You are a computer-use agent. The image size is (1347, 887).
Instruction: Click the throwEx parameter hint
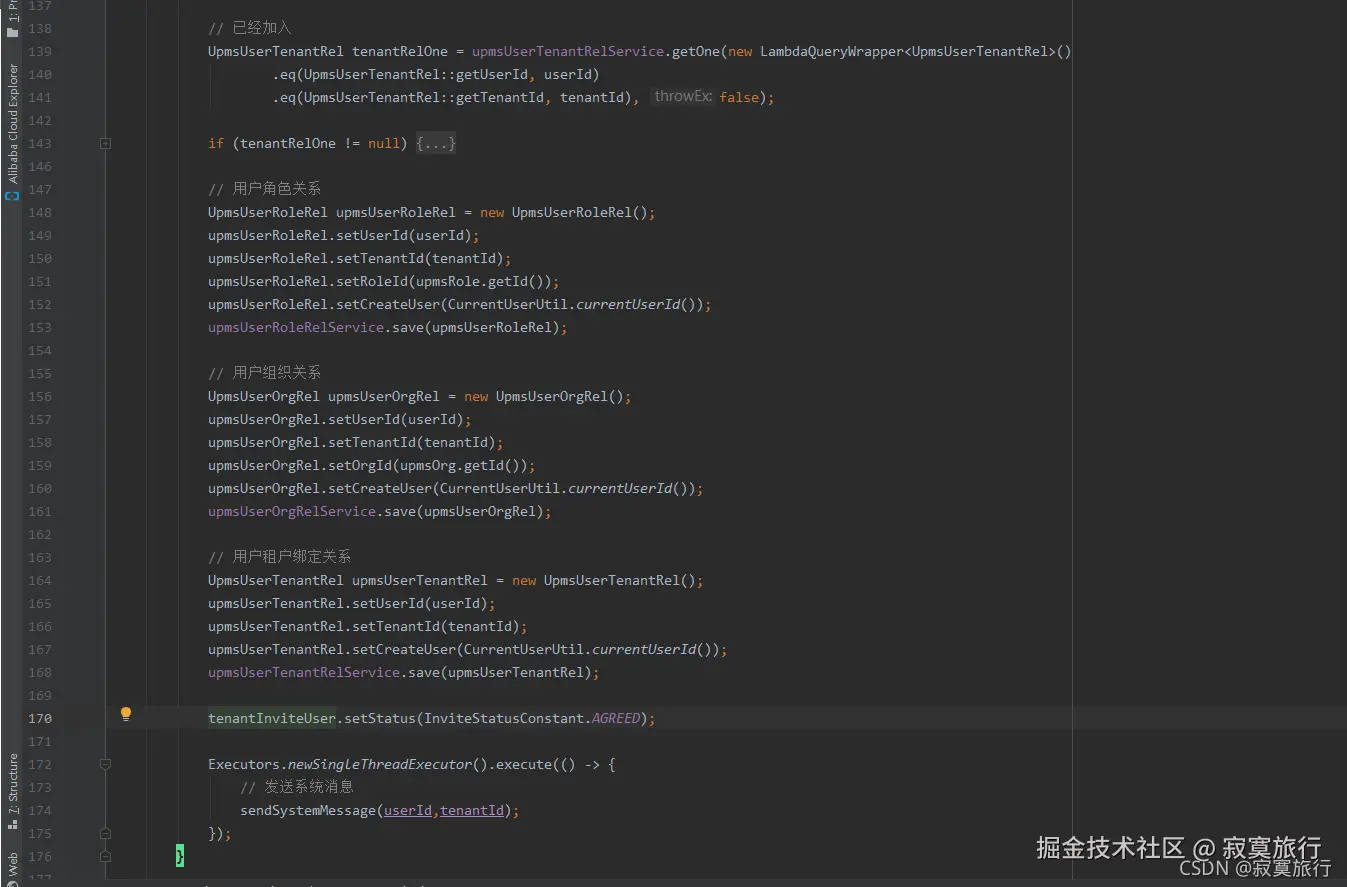[x=683, y=97]
